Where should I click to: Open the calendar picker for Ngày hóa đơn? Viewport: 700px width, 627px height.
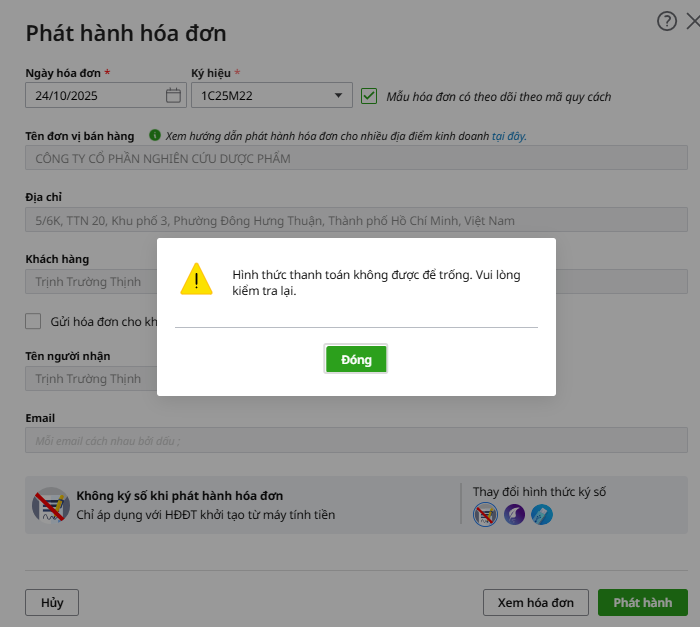tap(173, 96)
